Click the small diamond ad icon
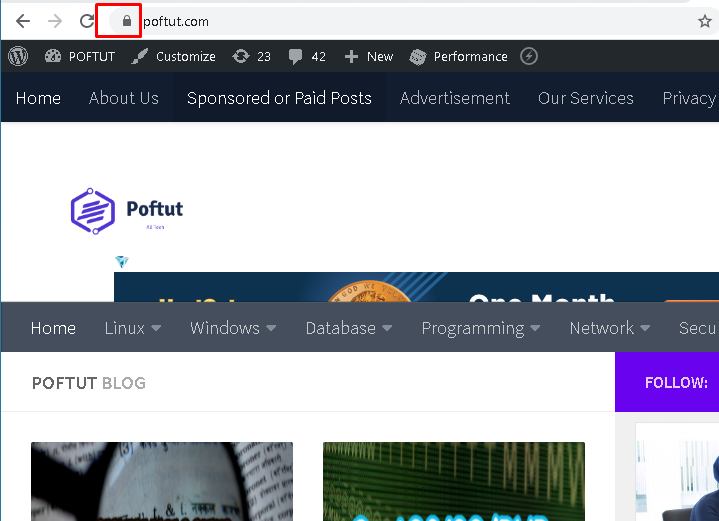 point(122,261)
